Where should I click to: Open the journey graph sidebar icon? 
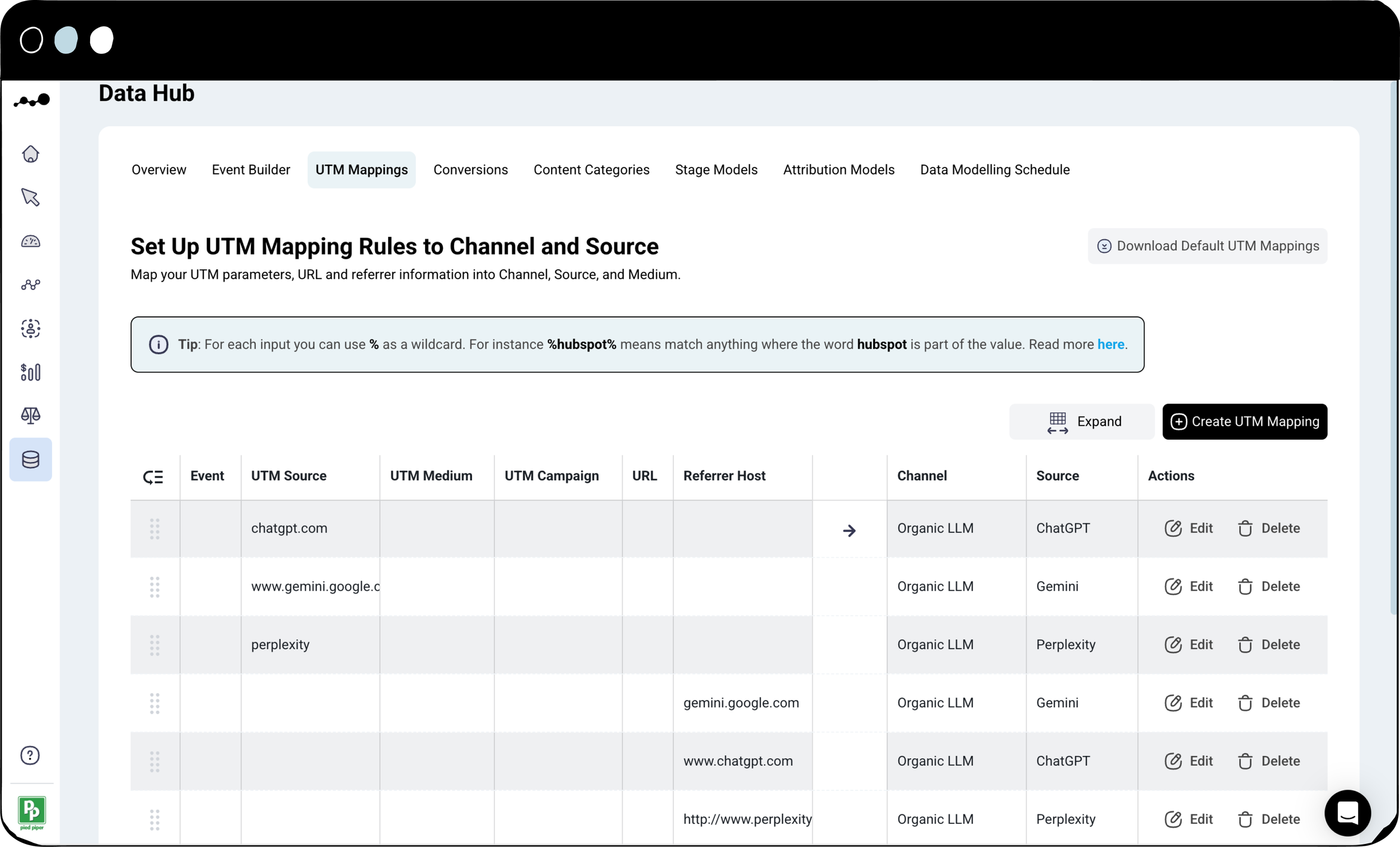click(31, 285)
